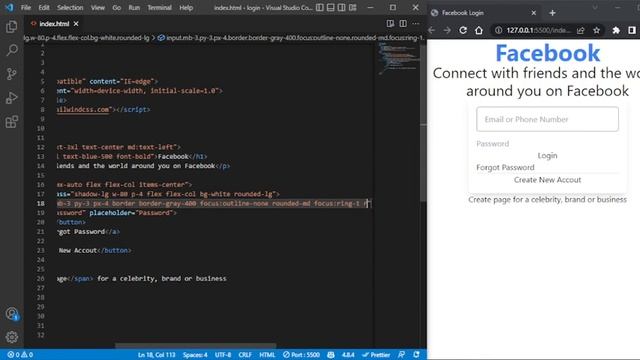Open errors and warnings status item
The width and height of the screenshot is (640, 360).
[20, 355]
